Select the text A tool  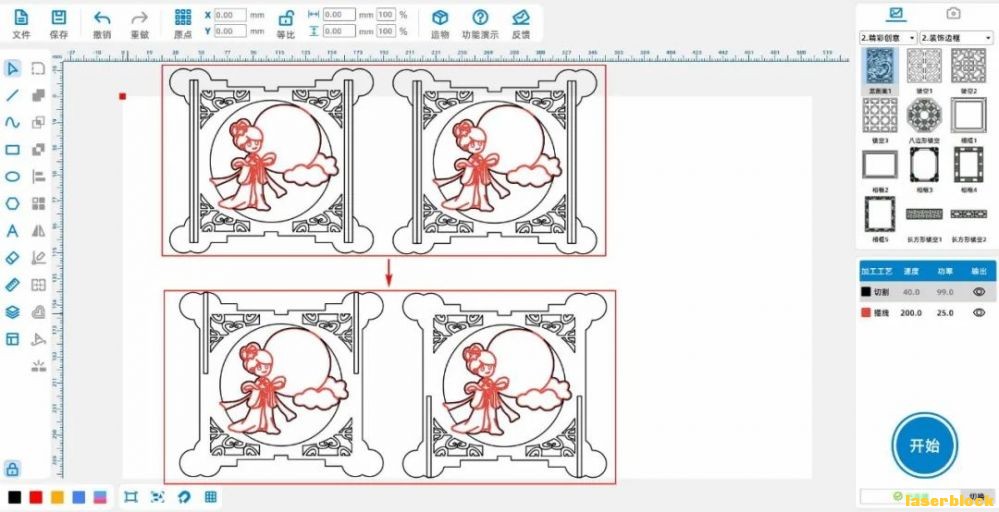click(x=12, y=231)
